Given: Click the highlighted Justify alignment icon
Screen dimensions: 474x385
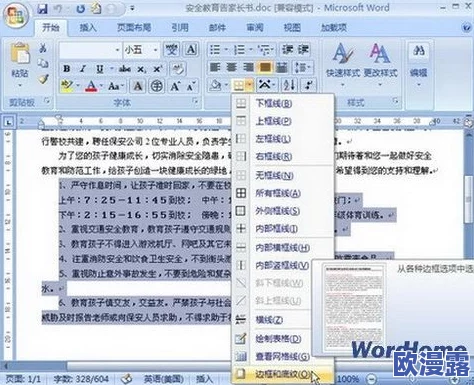Looking at the screenshot, I should pyautogui.click(x=265, y=68).
